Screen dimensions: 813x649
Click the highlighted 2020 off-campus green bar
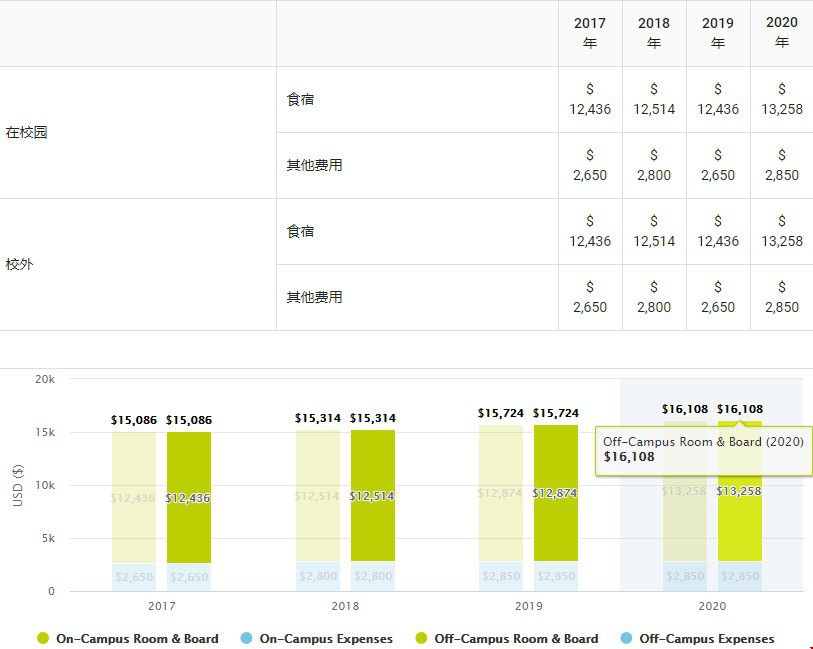click(x=739, y=520)
